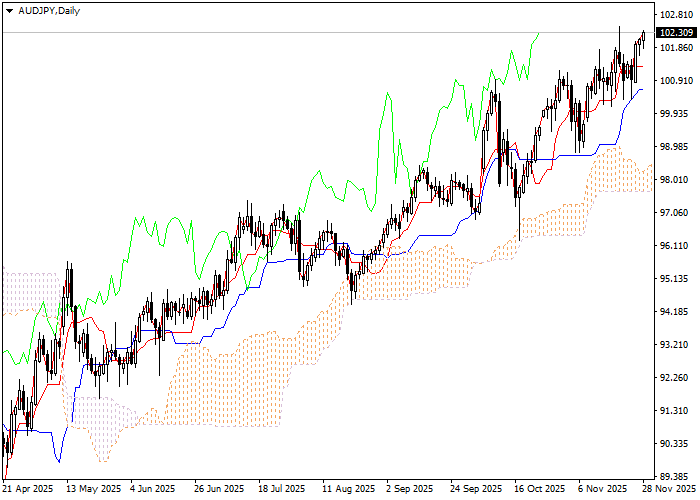
Task: Choose the 18 Jul 2025 date marker
Action: coord(281,489)
